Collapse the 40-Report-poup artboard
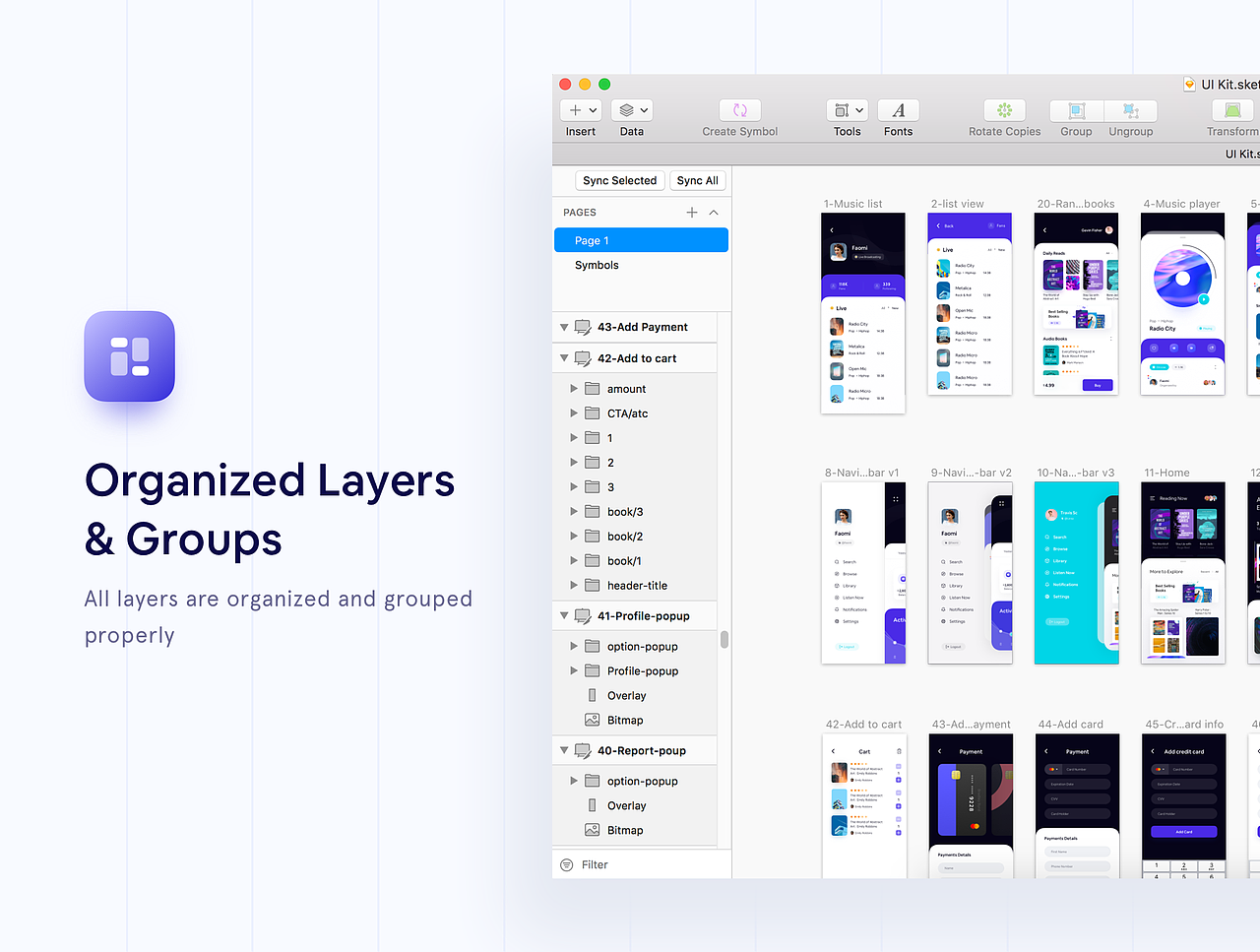This screenshot has height=952, width=1260. click(x=564, y=750)
